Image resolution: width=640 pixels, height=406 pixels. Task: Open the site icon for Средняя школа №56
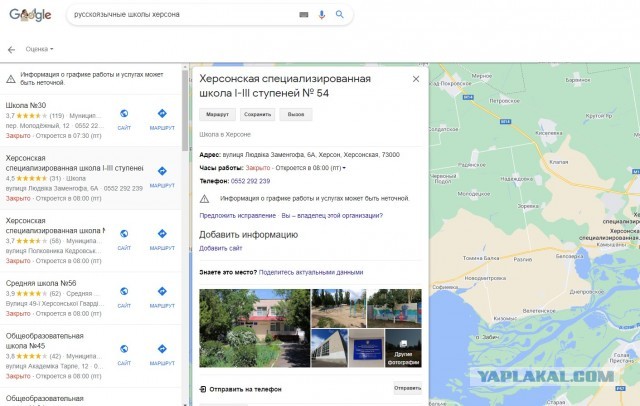124,291
